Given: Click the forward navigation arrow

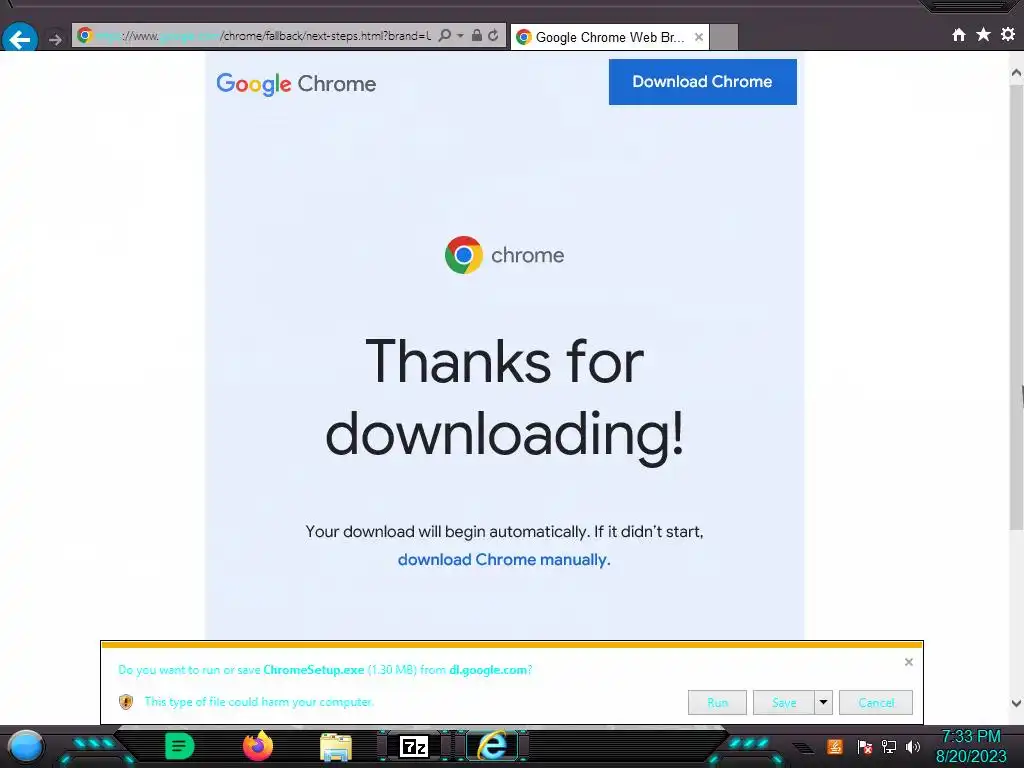Looking at the screenshot, I should pos(56,40).
